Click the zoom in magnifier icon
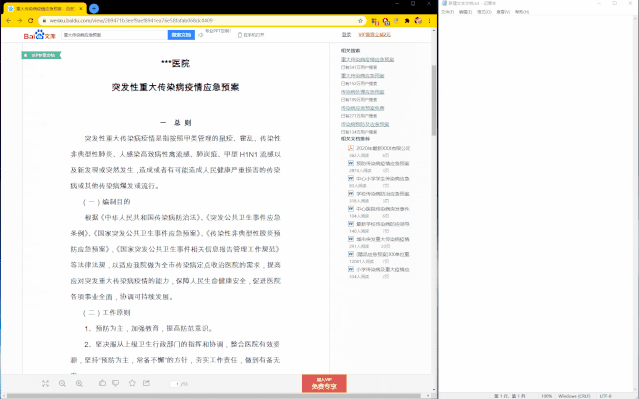This screenshot has height=399, width=639. pyautogui.click(x=79, y=384)
